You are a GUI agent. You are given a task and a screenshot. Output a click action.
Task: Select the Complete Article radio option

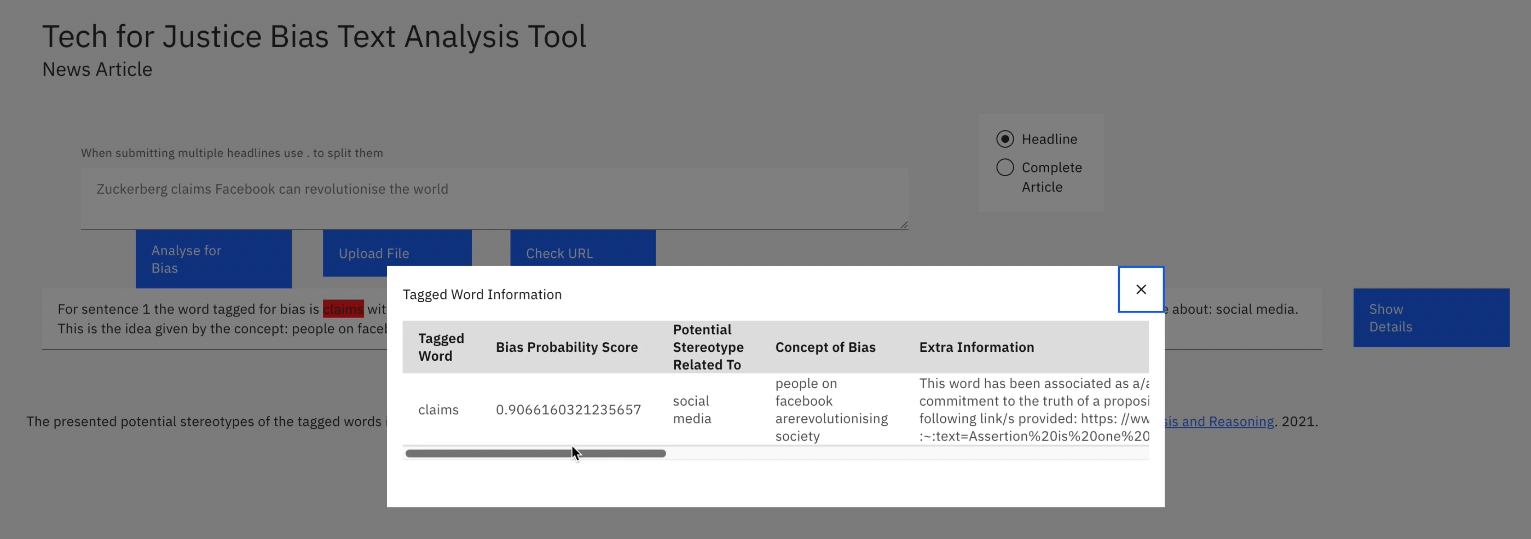[x=1005, y=168]
